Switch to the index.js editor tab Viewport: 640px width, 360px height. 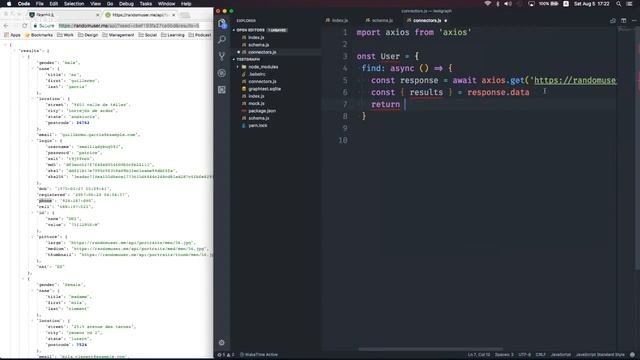click(x=337, y=20)
